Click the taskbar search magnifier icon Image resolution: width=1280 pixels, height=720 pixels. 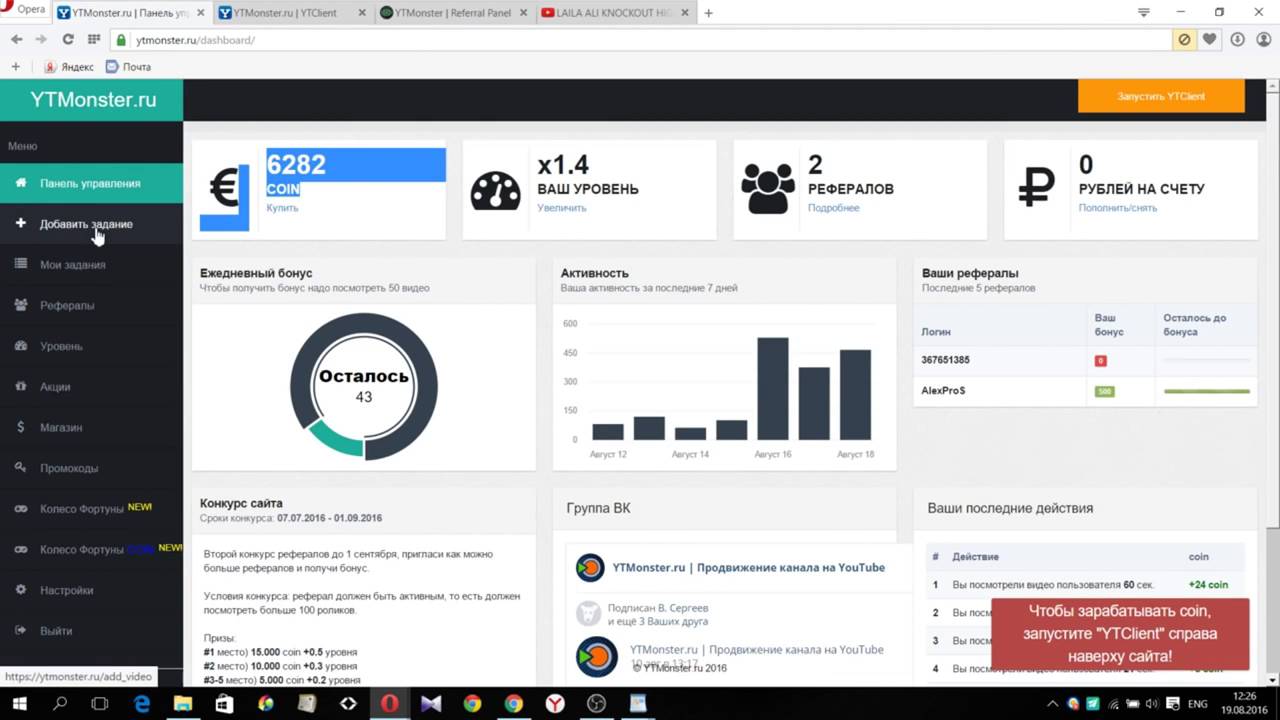(x=60, y=704)
